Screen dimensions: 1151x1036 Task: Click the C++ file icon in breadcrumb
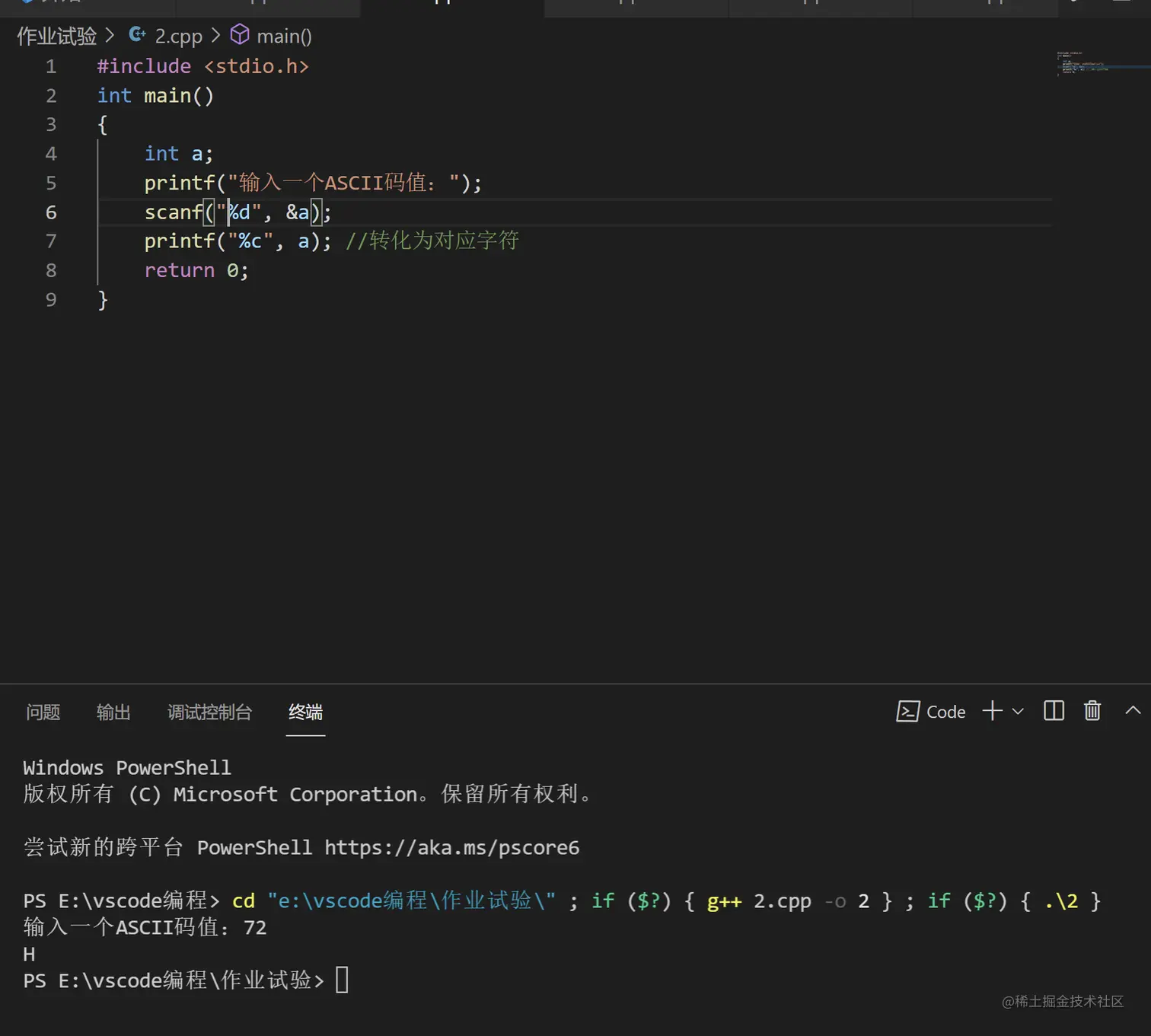point(138,34)
